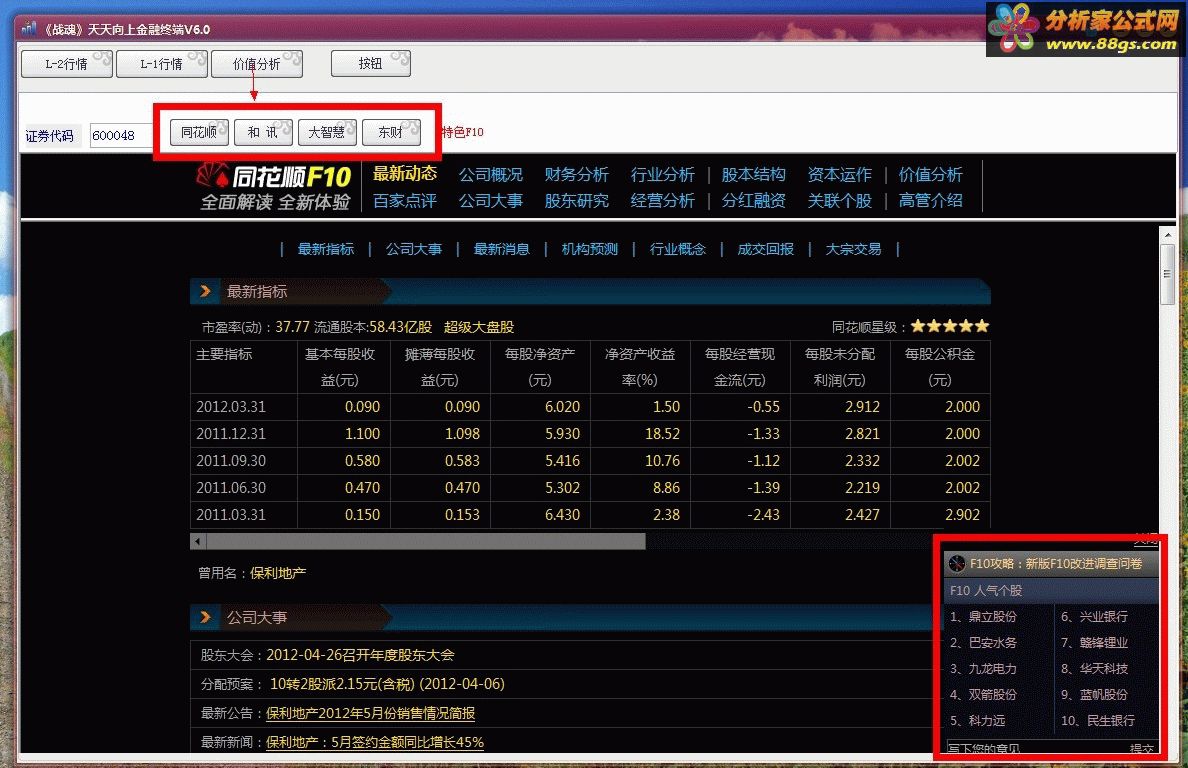Open the 最新动态 tab
This screenshot has width=1188, height=768.
tap(405, 173)
